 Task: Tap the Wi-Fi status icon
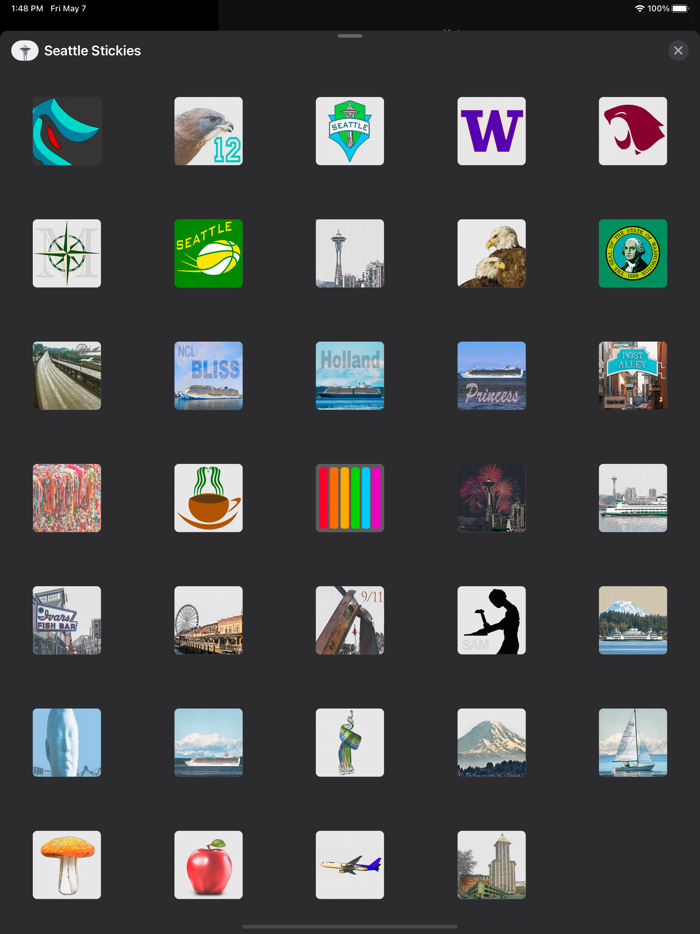[x=640, y=8]
